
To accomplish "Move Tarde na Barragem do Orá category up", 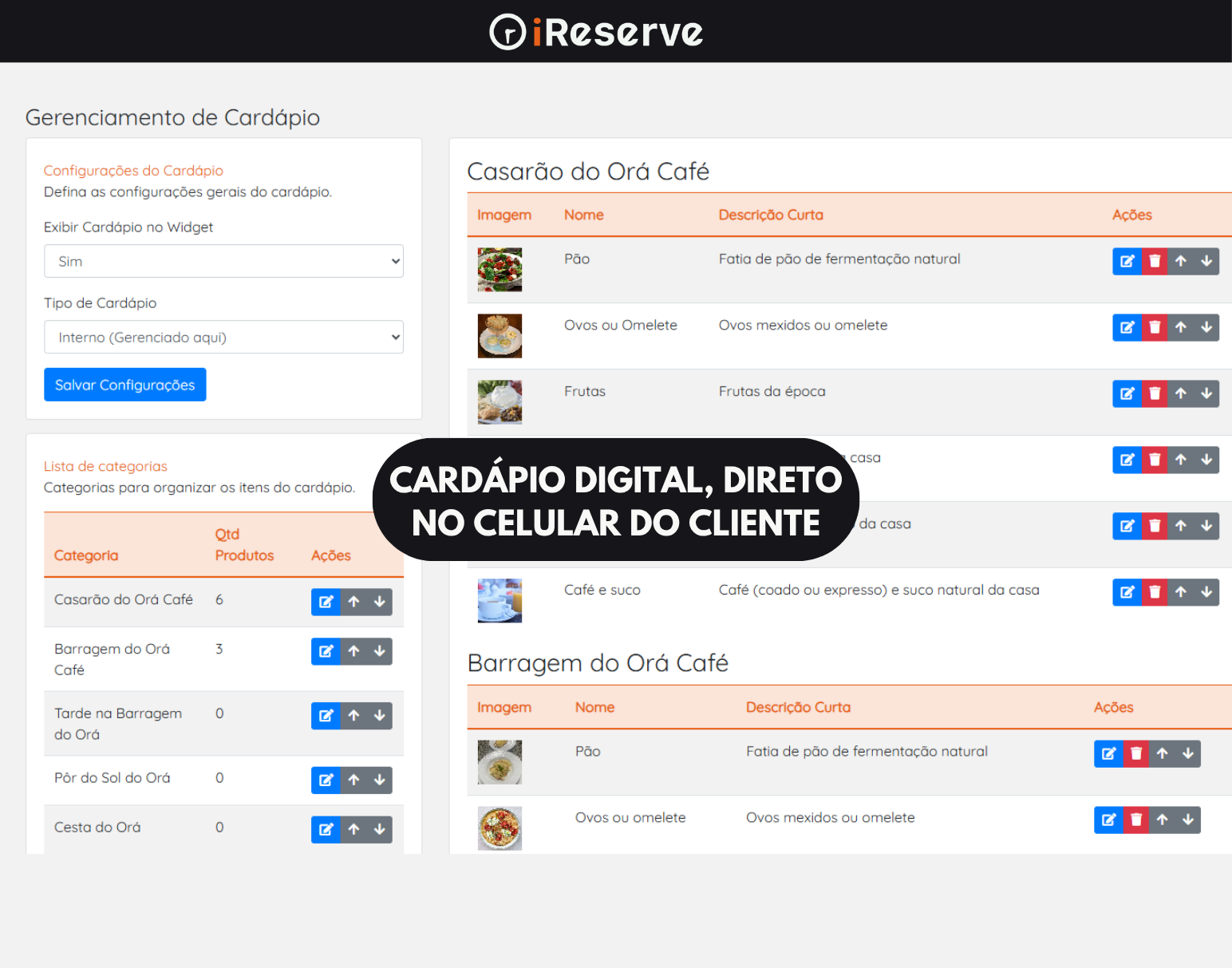I will [x=354, y=716].
